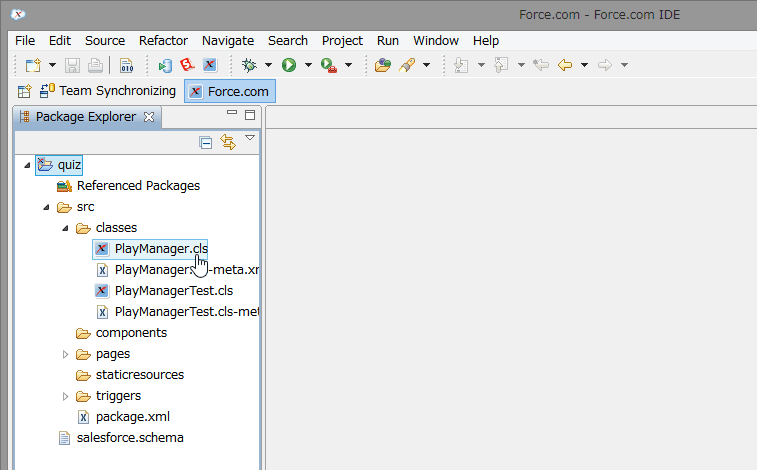Click the Next Annotation icon
The image size is (757, 470).
click(x=462, y=65)
